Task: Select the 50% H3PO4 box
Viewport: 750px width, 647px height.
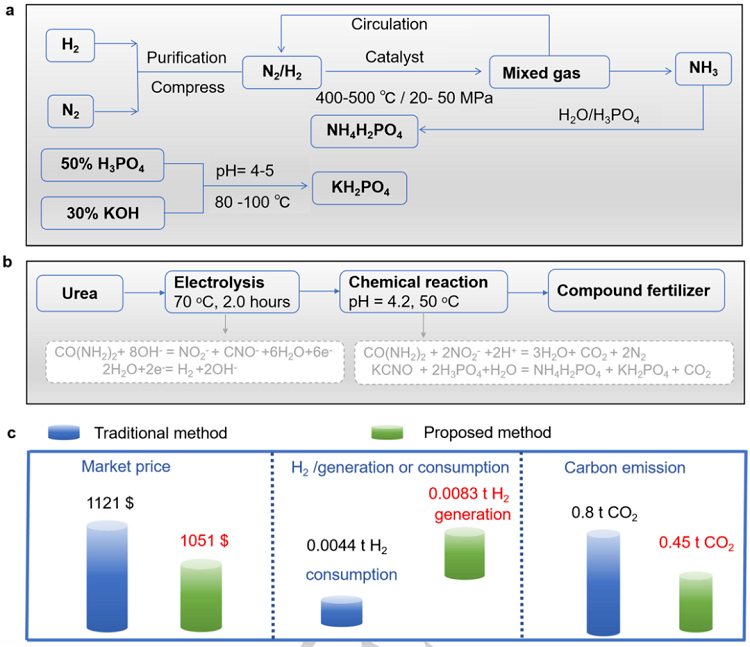Action: (x=101, y=164)
